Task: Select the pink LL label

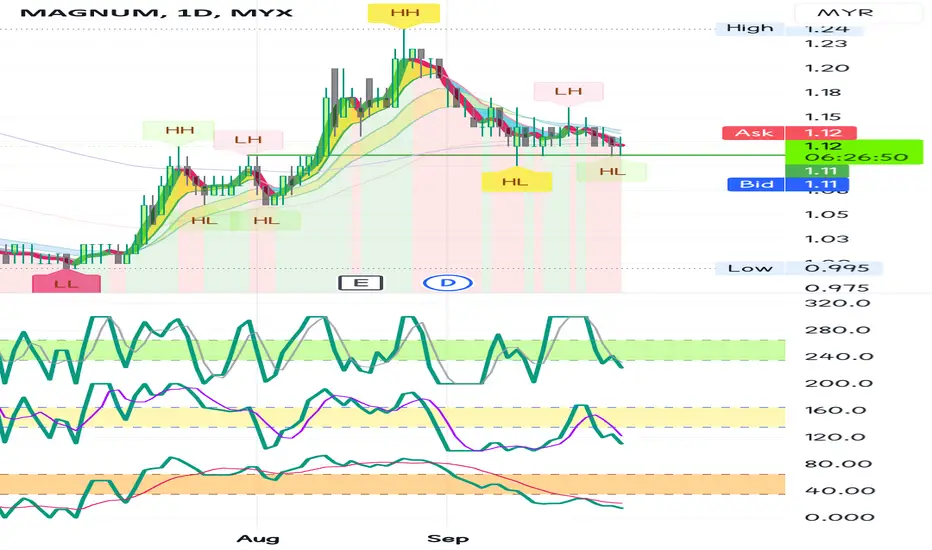Action: click(66, 284)
